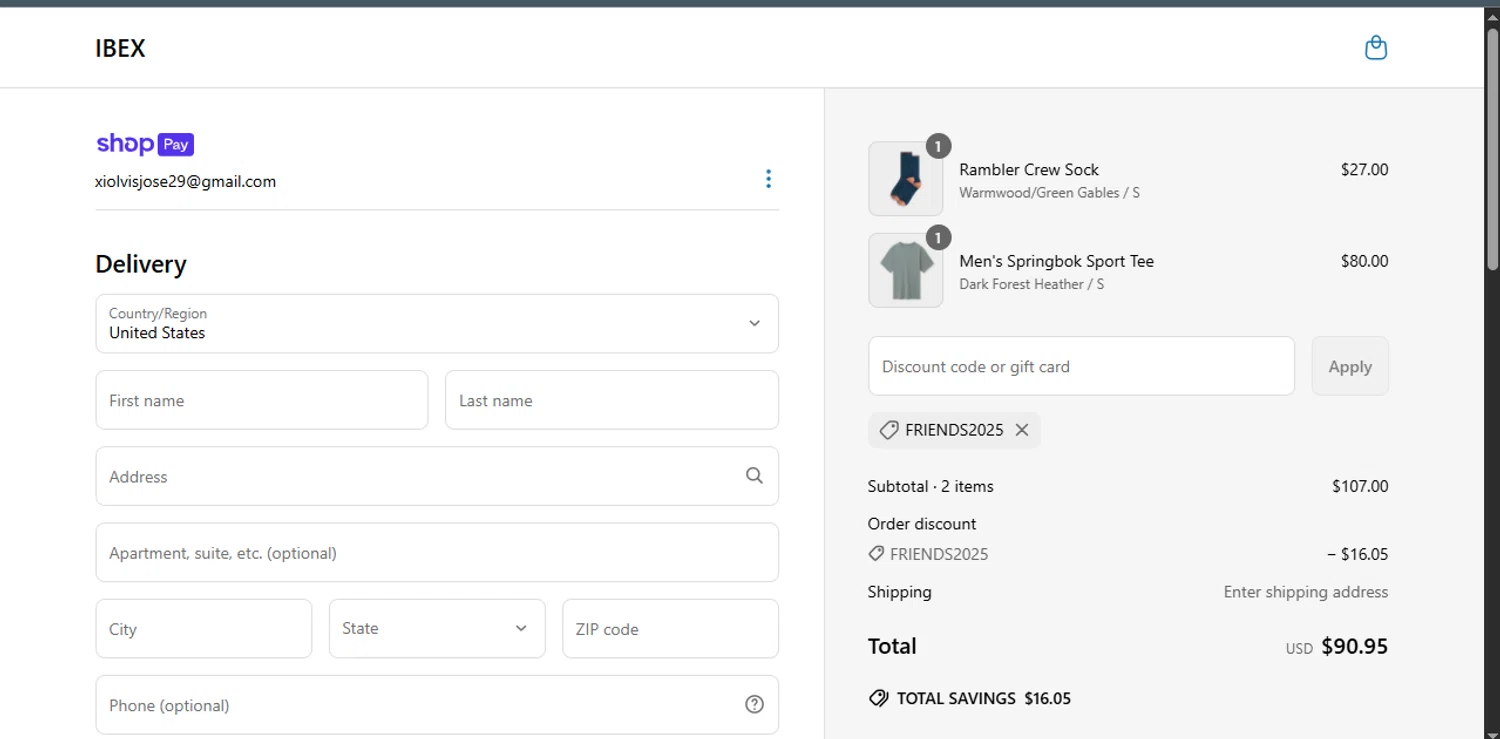Click the $80.00 tee price
The image size is (1500, 739).
(x=1364, y=261)
